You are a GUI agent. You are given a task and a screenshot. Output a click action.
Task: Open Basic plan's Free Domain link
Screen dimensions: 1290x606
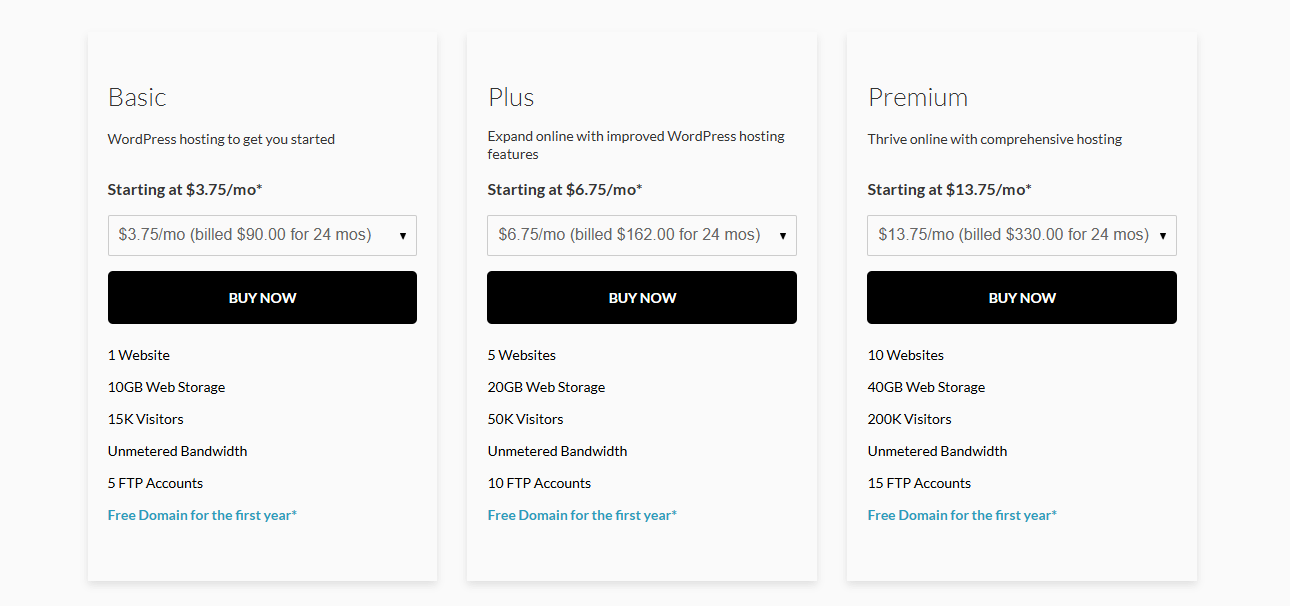point(202,515)
